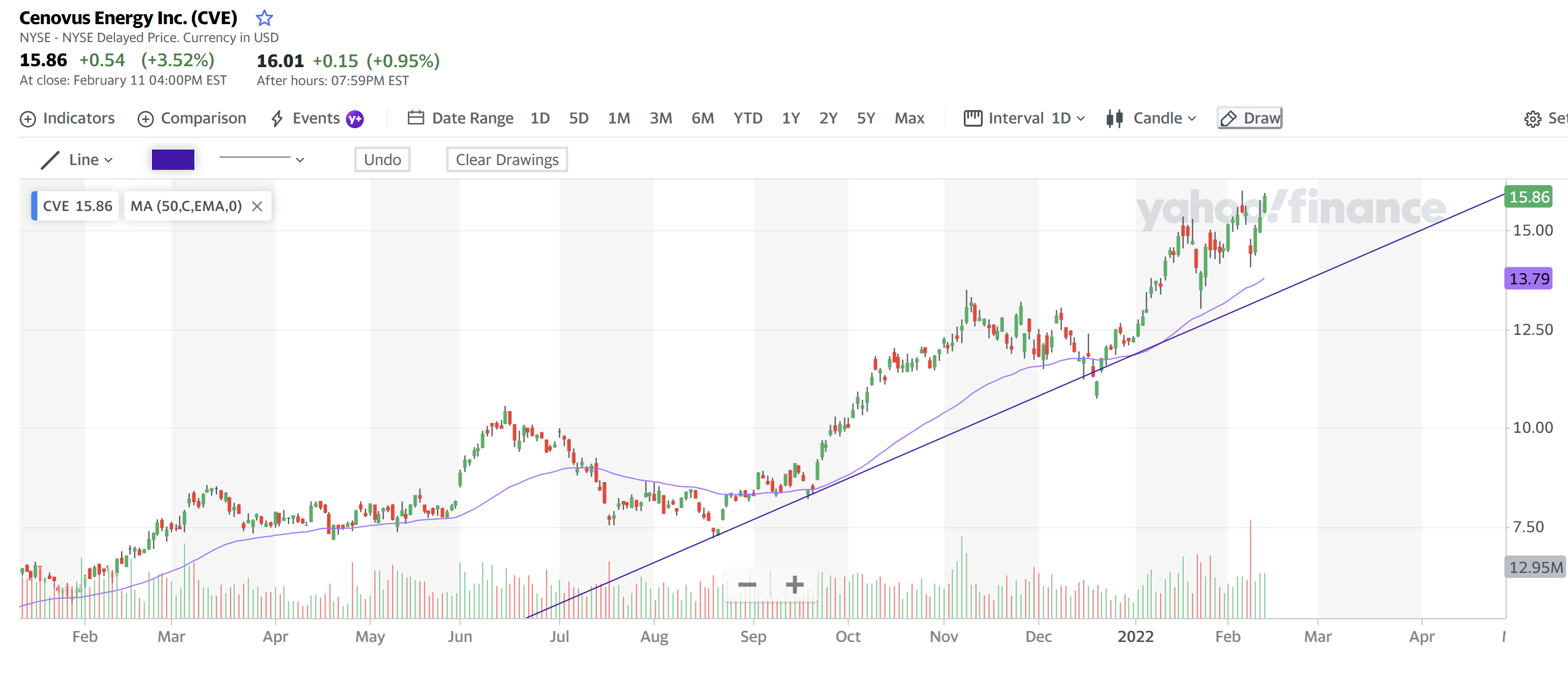Zoom out chart with minus button
This screenshot has height=676, width=1568.
pos(747,585)
